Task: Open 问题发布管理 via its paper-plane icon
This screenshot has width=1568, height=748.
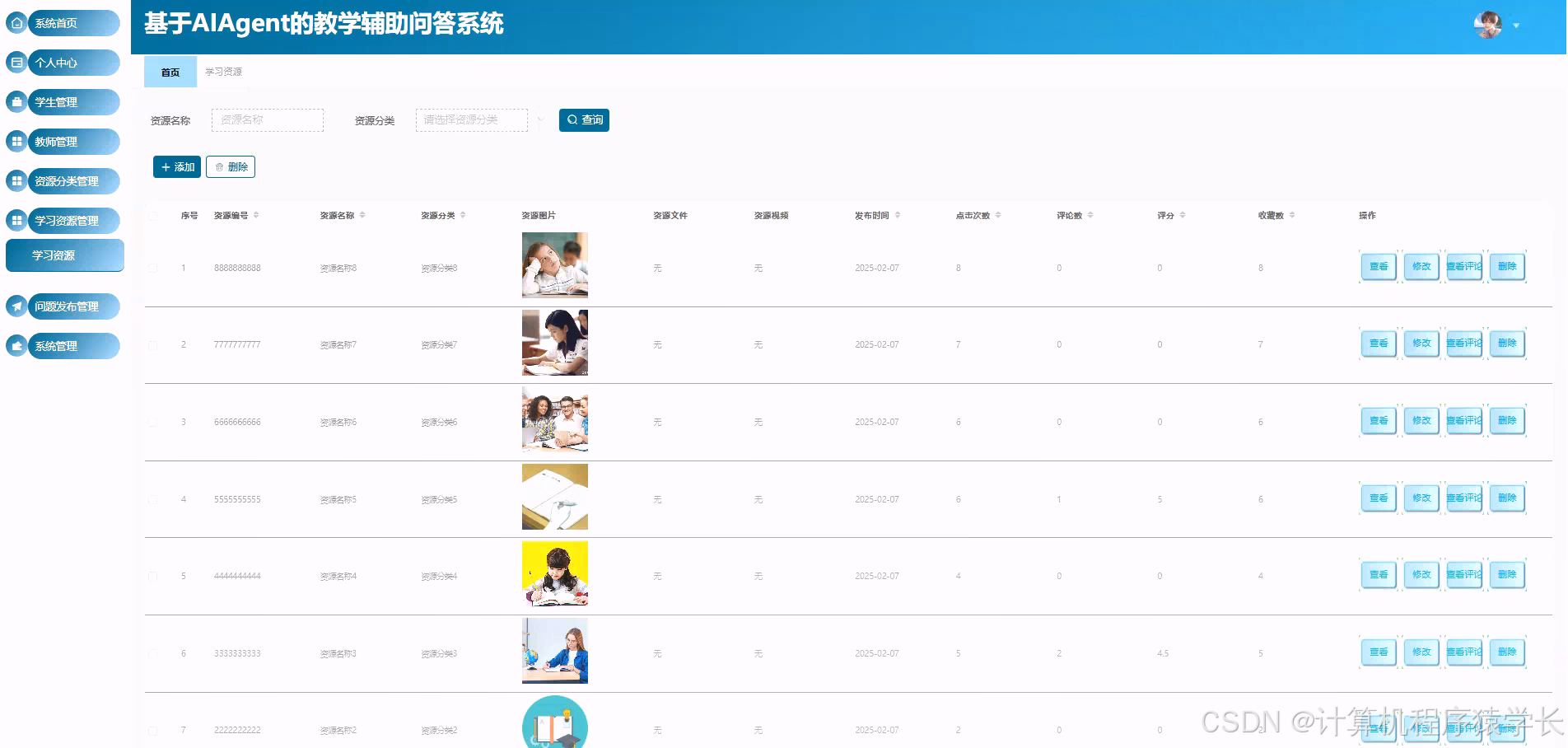Action: pyautogui.click(x=16, y=306)
